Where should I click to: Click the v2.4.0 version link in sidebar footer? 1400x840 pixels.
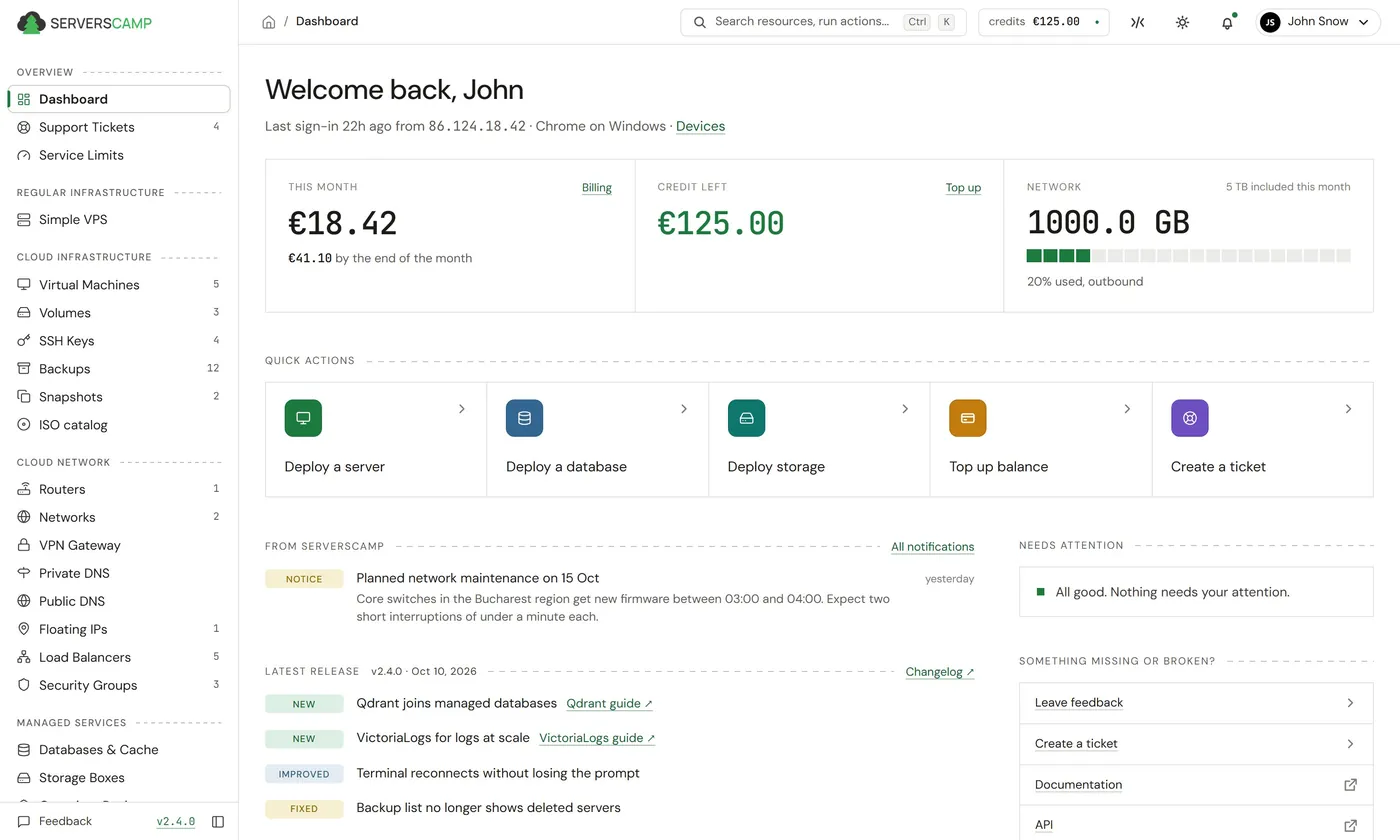(176, 822)
